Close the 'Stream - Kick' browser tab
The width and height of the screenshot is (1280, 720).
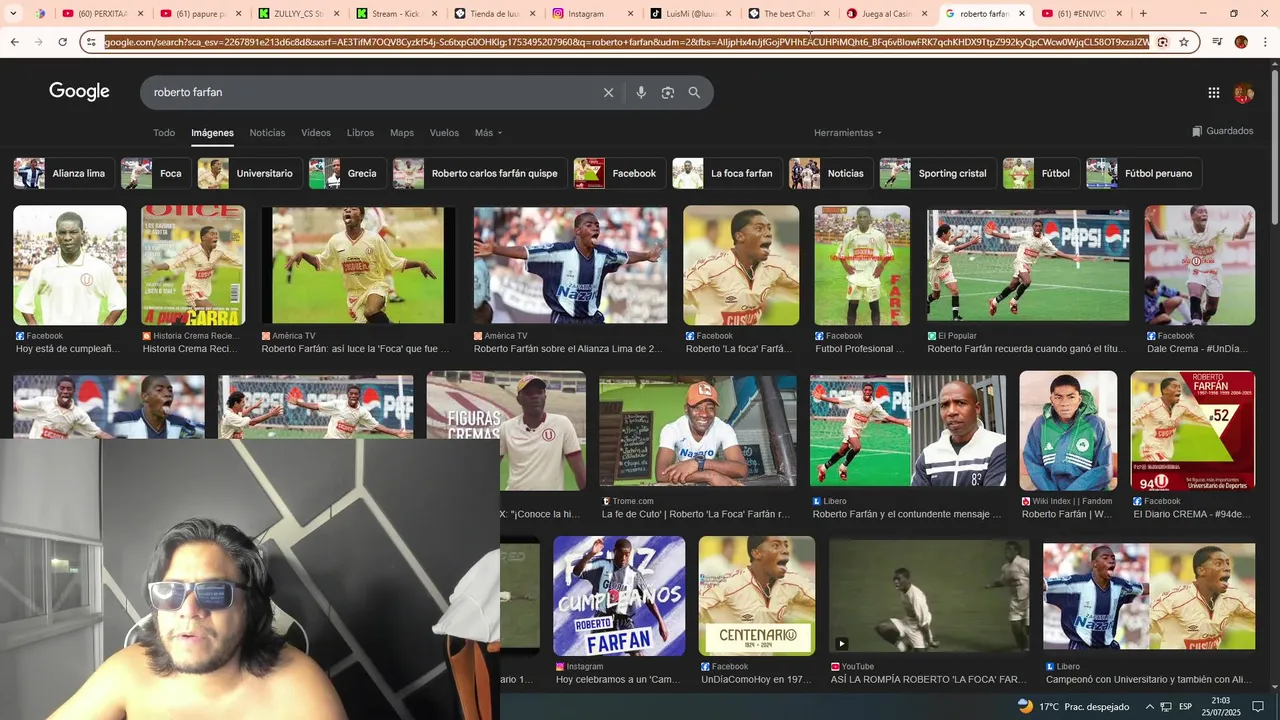click(434, 14)
